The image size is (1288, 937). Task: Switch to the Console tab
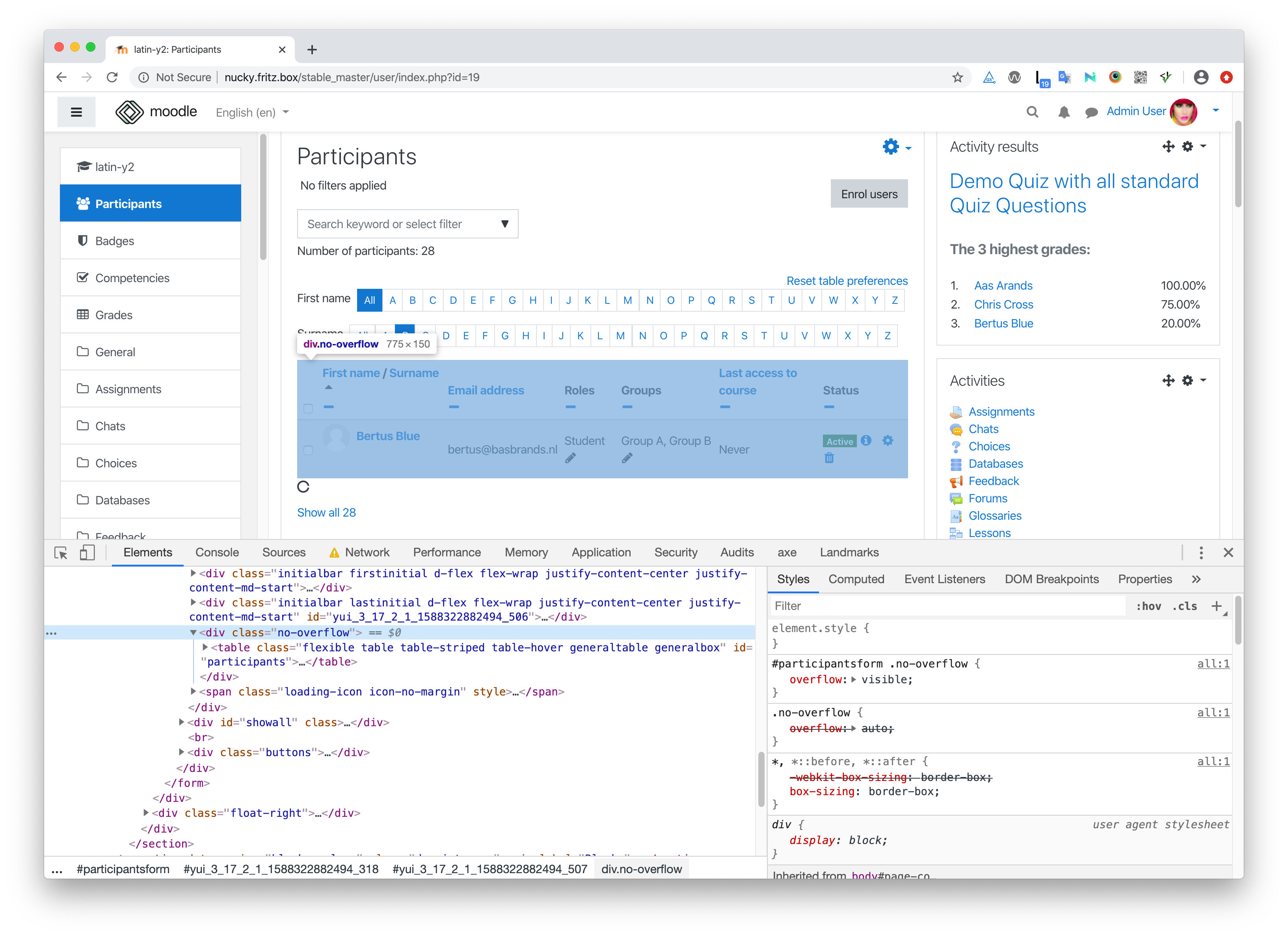[x=217, y=552]
